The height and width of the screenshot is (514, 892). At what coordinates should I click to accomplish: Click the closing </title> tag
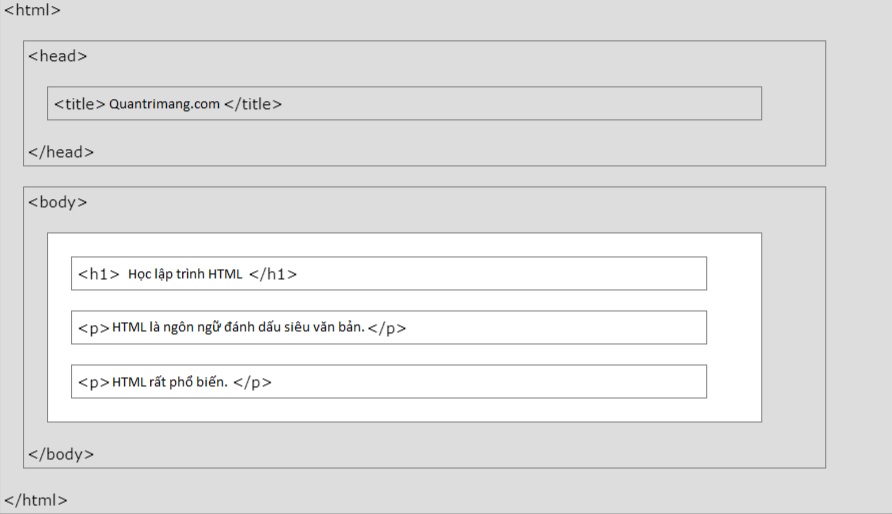253,103
